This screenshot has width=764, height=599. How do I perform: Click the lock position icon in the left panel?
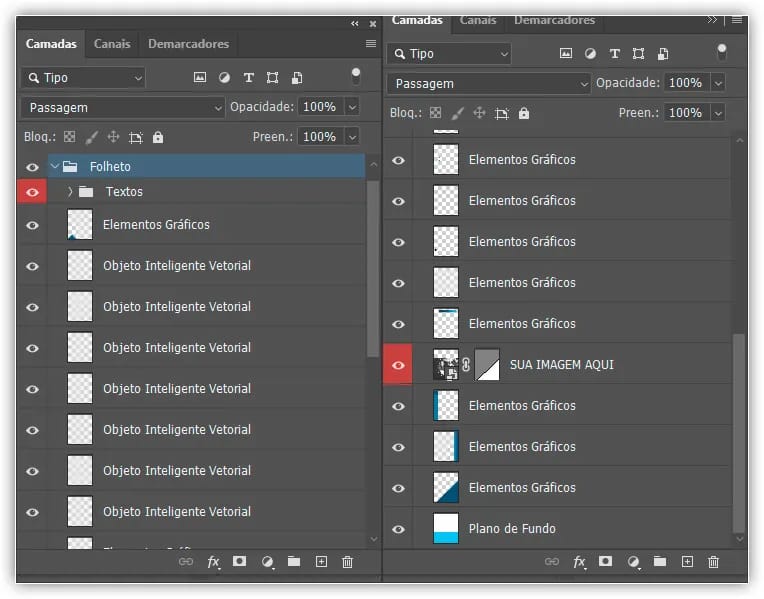(113, 137)
